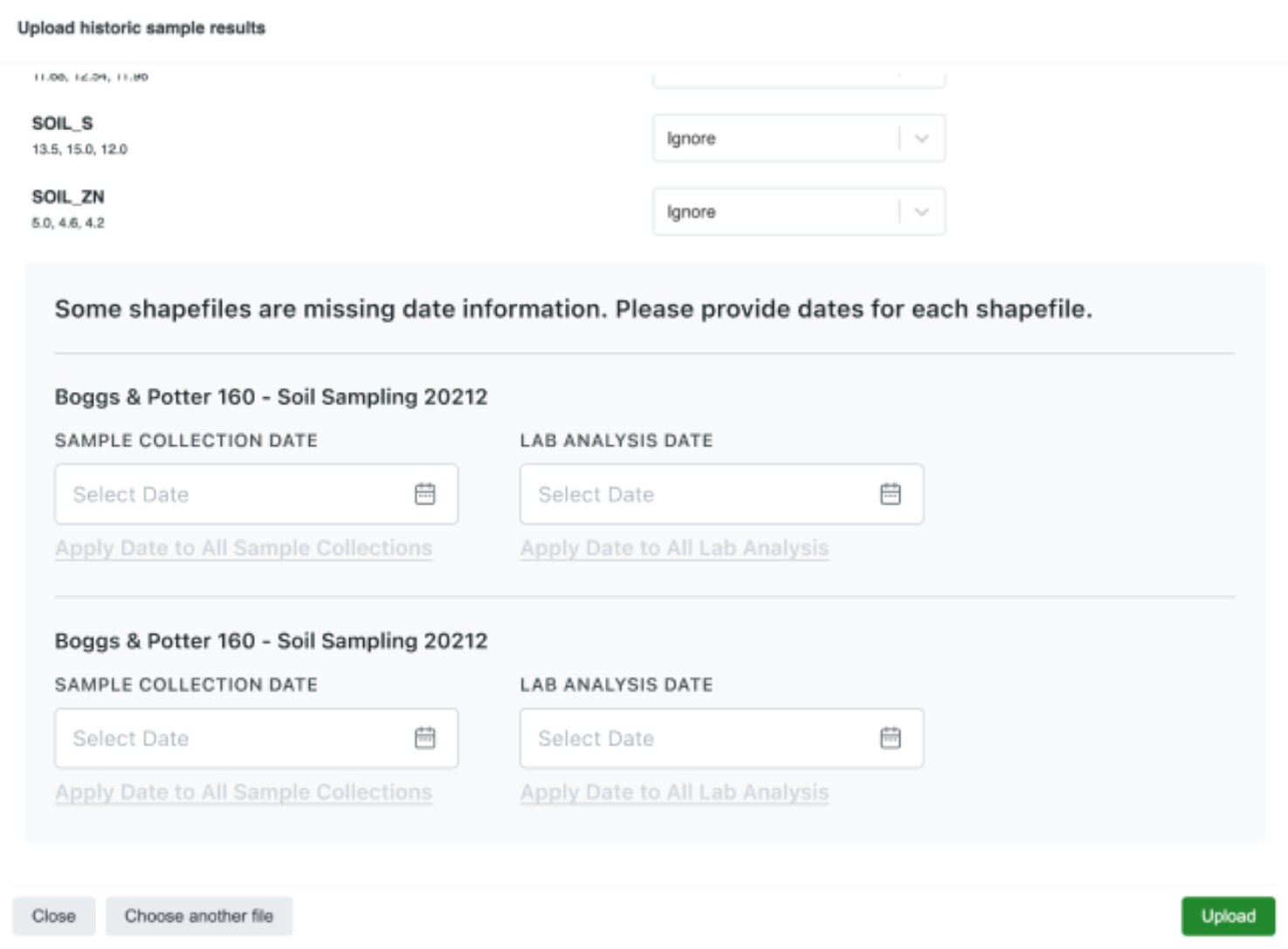Image resolution: width=1288 pixels, height=949 pixels.
Task: Open the SOIL_ZN Ignore combo box
Action: pyautogui.click(x=799, y=211)
